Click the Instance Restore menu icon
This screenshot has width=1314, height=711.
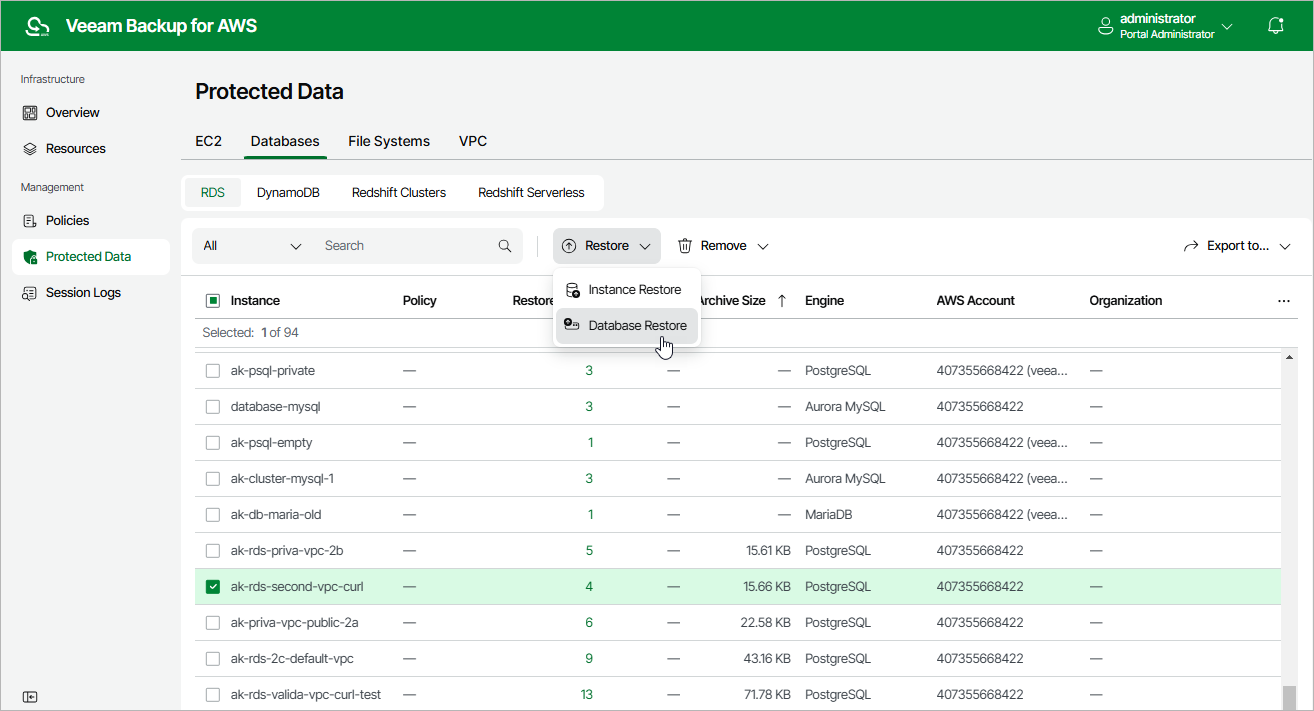[x=573, y=290]
